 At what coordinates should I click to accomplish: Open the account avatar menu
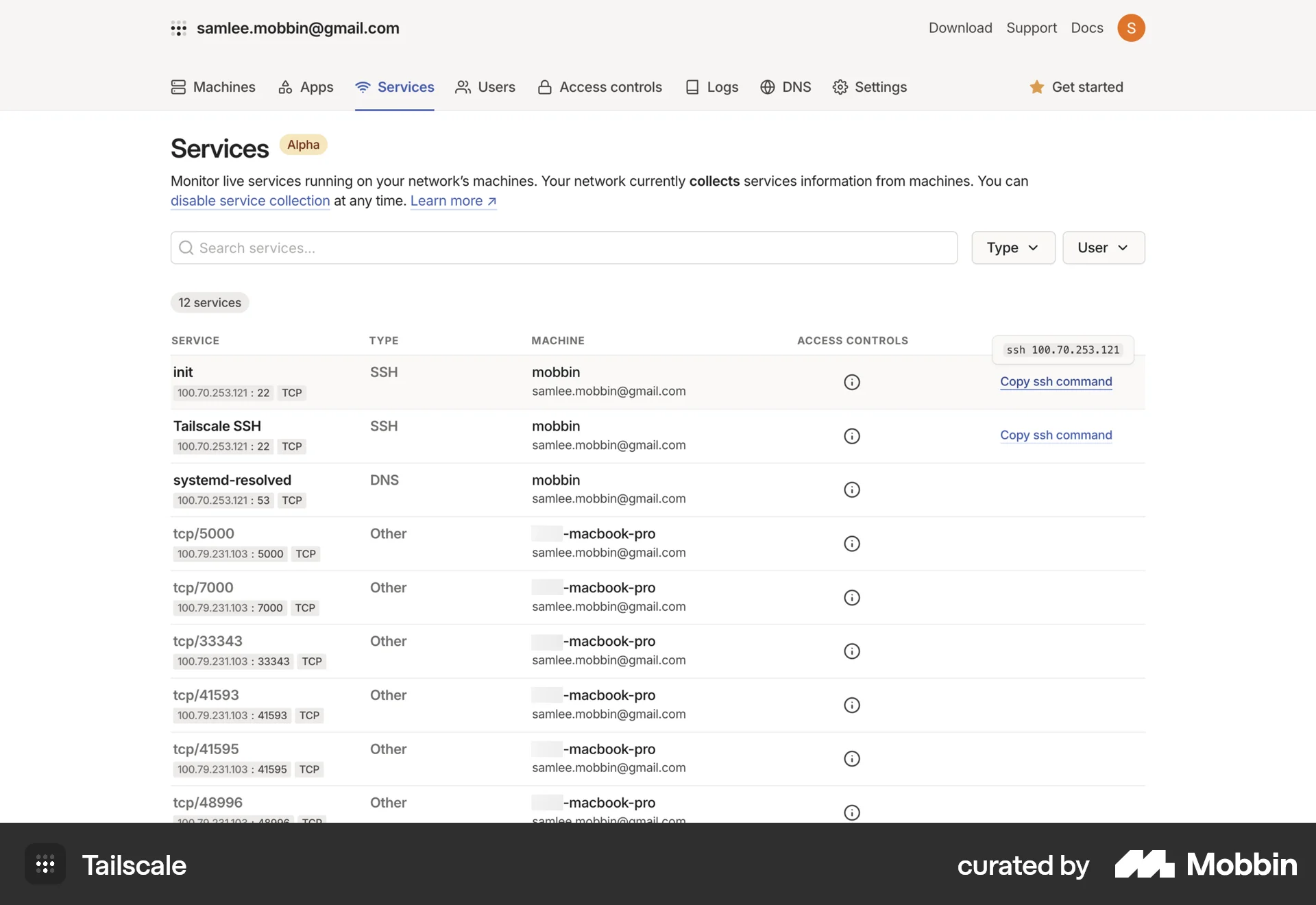[1131, 27]
